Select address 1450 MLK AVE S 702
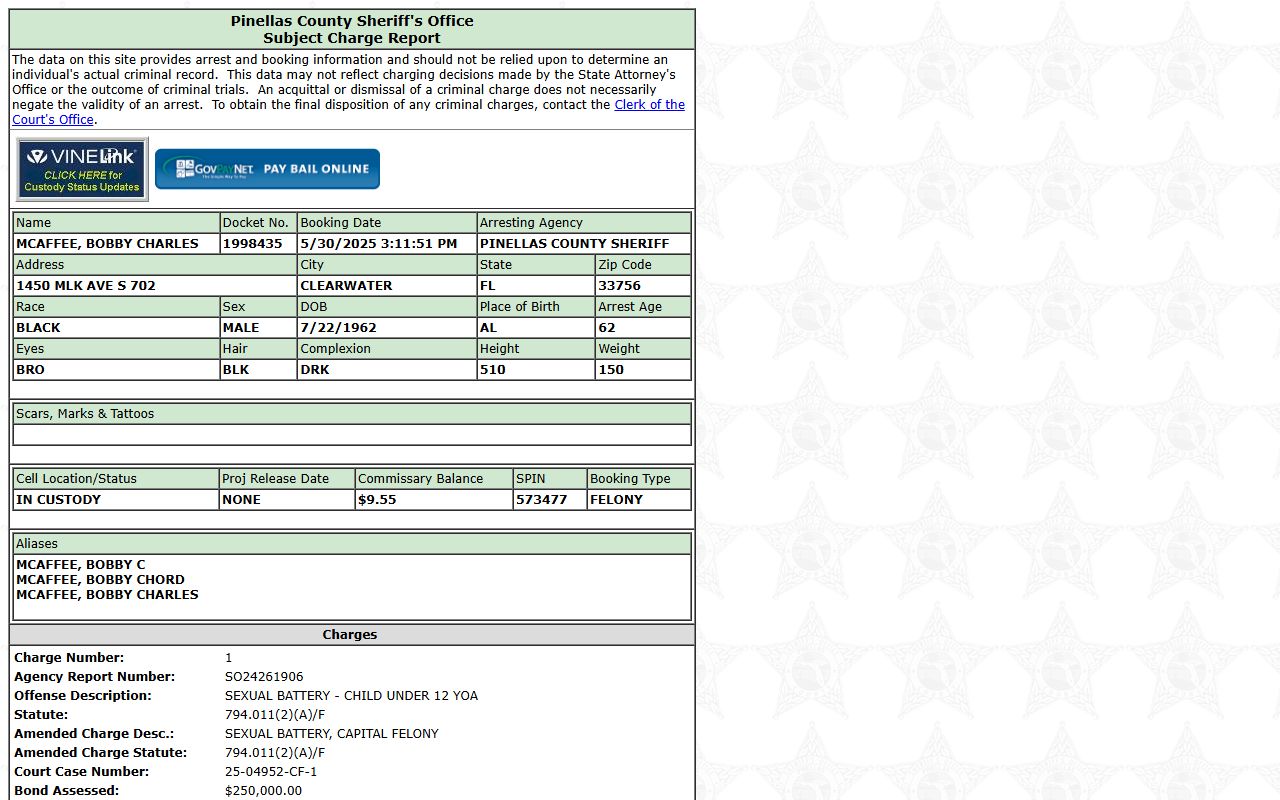This screenshot has width=1280, height=800. (155, 286)
